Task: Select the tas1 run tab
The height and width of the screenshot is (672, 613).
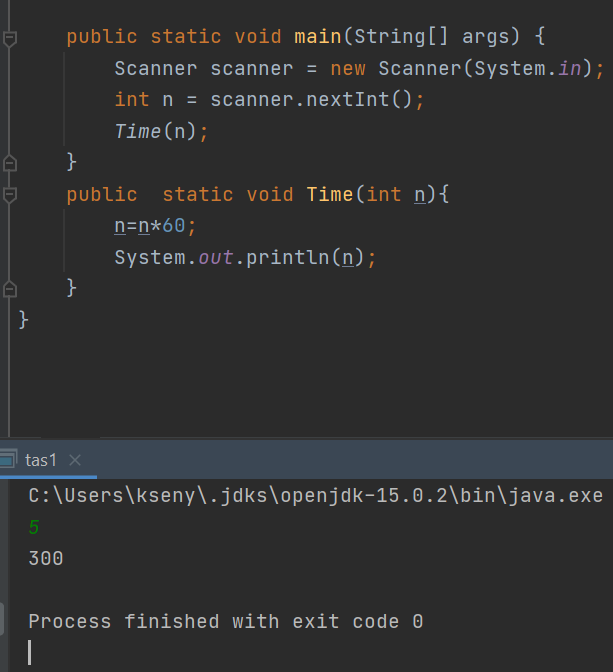Action: point(41,460)
